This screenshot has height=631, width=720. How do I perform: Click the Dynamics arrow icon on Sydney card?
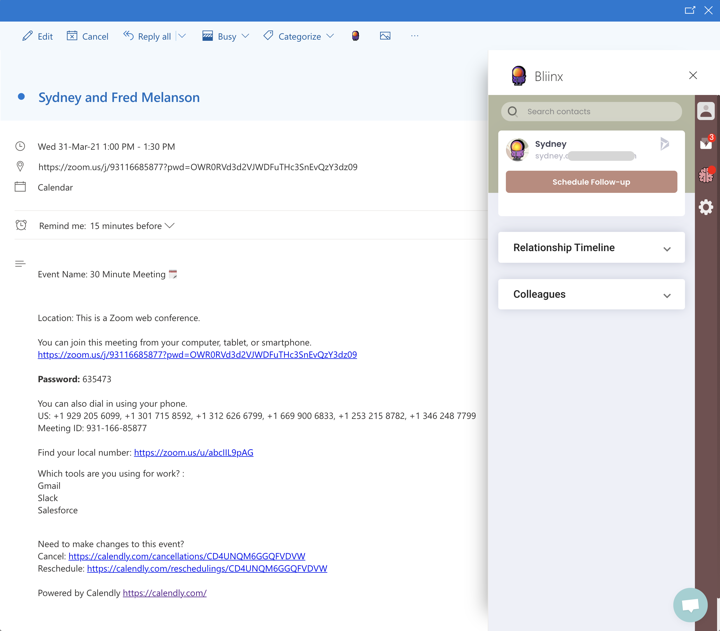tap(664, 144)
